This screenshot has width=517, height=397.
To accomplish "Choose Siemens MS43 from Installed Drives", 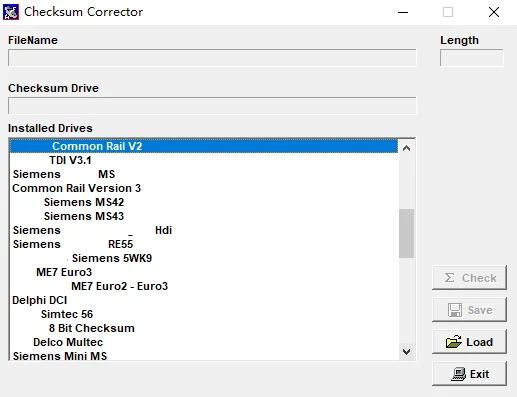I will [204, 216].
